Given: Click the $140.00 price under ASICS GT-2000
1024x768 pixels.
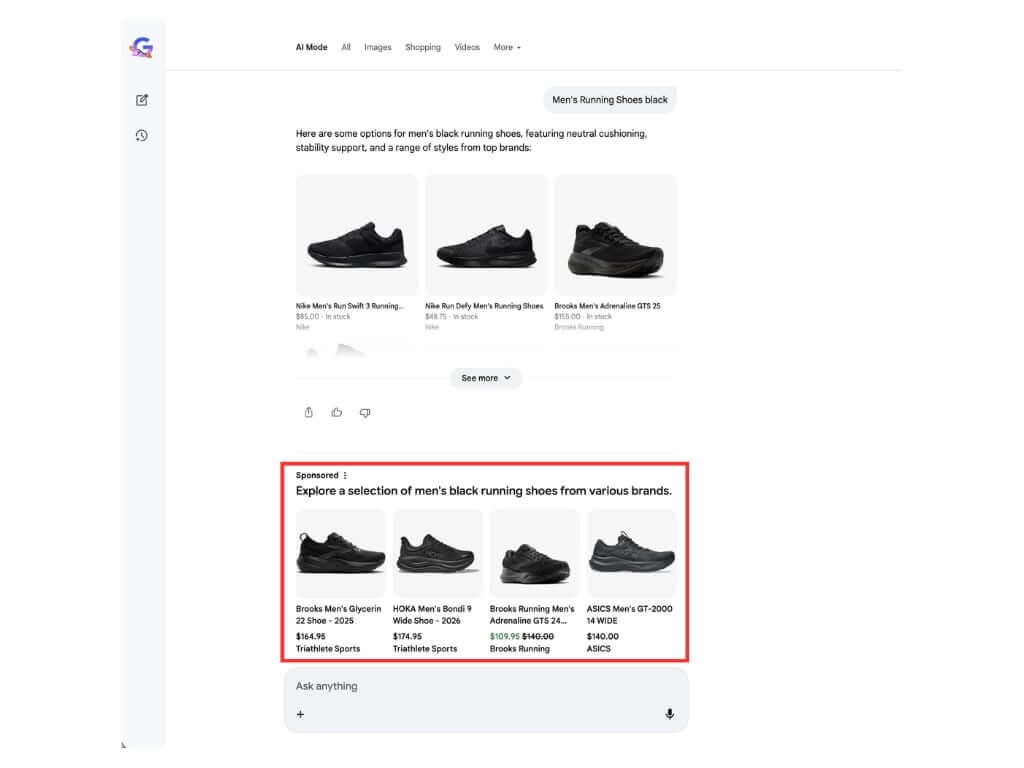Looking at the screenshot, I should click(602, 636).
